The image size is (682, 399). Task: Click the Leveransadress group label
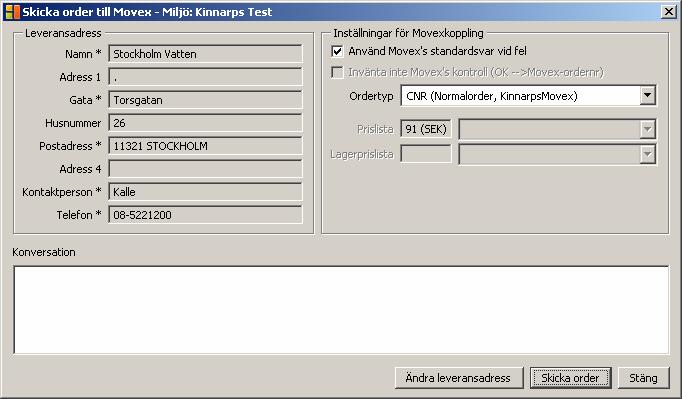[63, 33]
